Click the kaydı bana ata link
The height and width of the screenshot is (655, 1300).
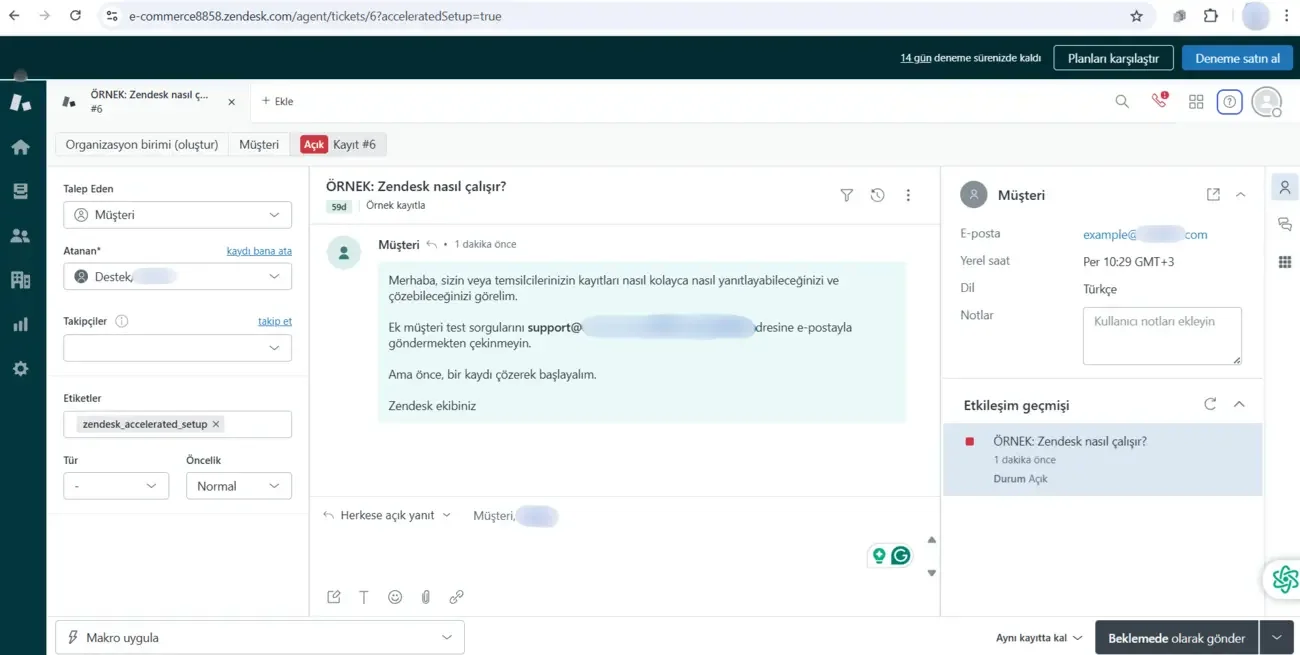pos(259,251)
